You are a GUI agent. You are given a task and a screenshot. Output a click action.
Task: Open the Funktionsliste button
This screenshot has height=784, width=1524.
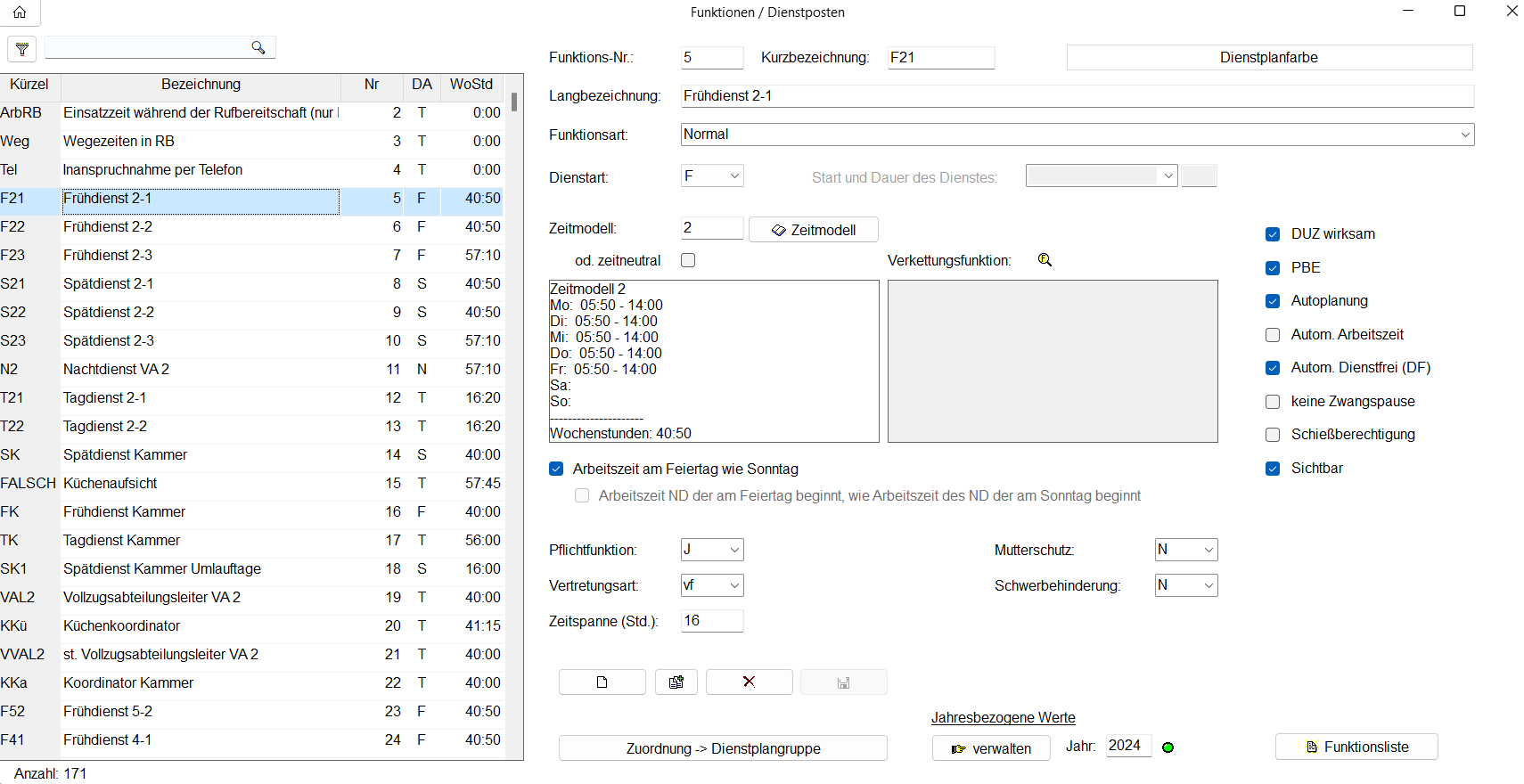coord(1356,747)
